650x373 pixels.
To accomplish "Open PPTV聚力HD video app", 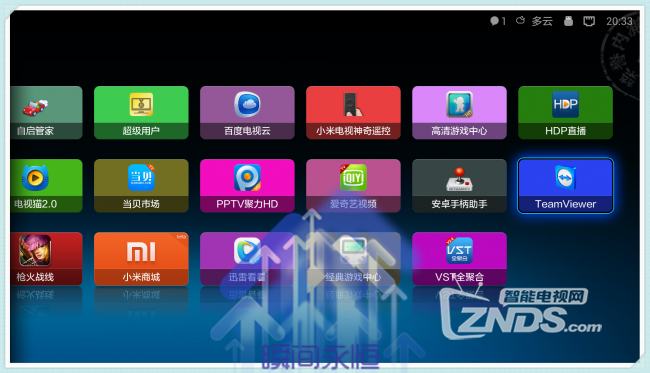I will pyautogui.click(x=247, y=186).
